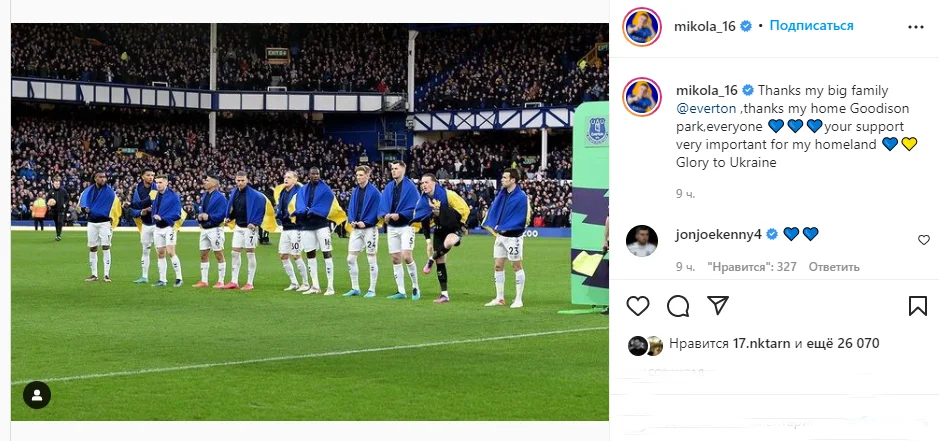Click Ответить under jonjoekenny4's comment
Screen dimensions: 939x441
click(832, 267)
